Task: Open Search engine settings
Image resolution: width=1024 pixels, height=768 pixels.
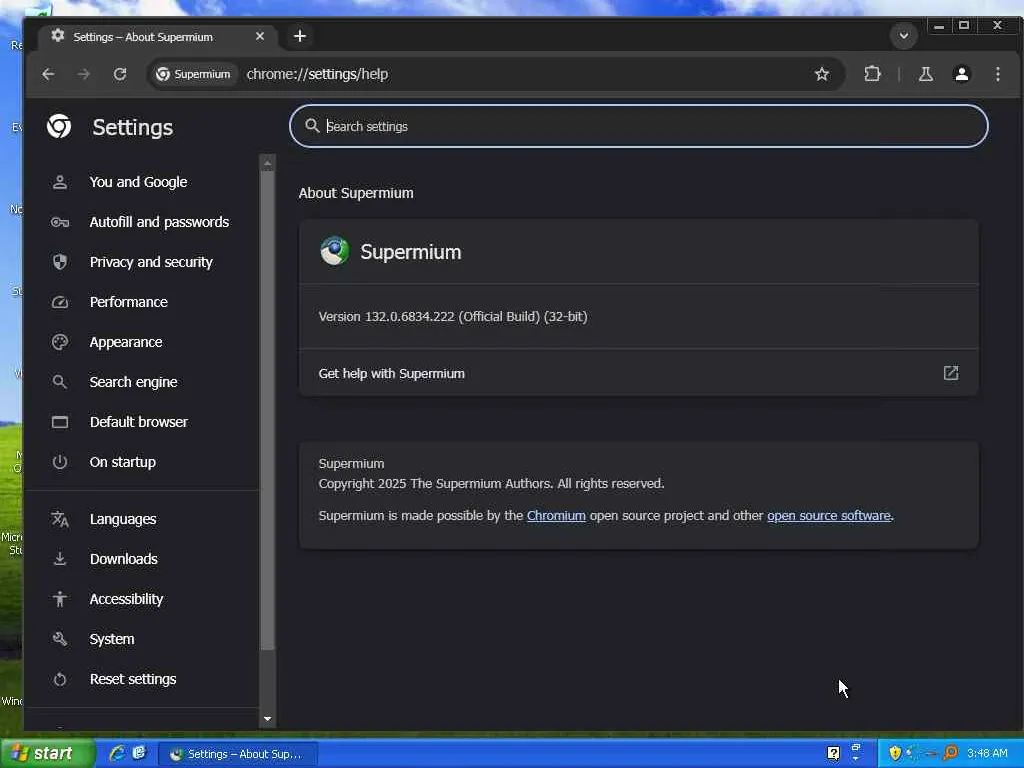Action: (133, 382)
